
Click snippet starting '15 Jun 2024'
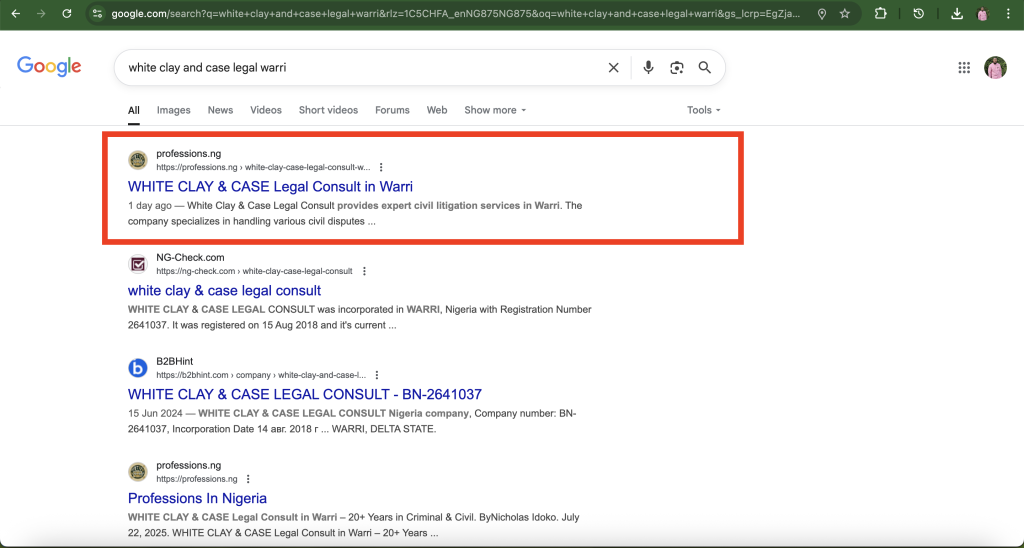[x=352, y=421]
